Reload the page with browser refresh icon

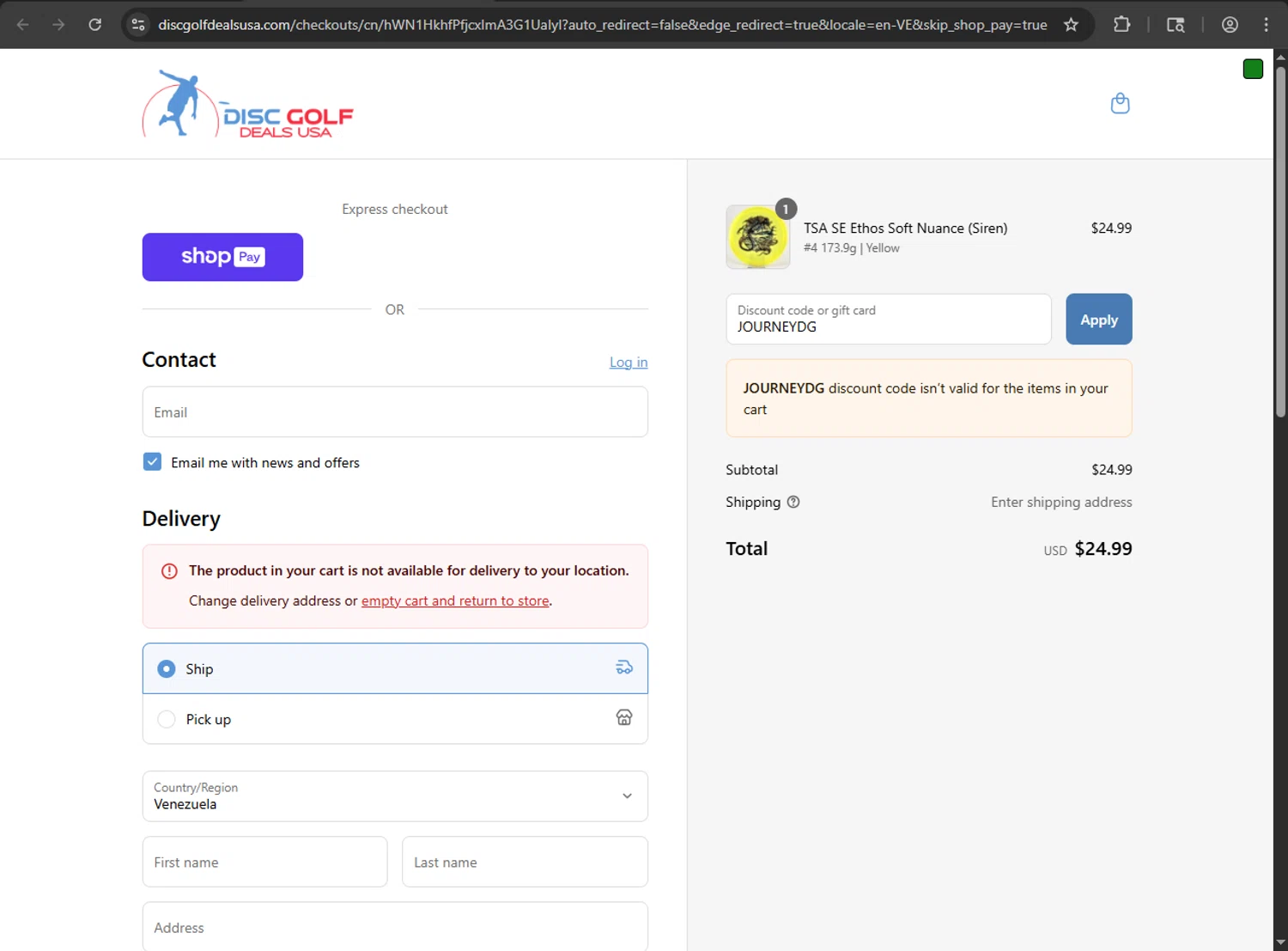95,25
